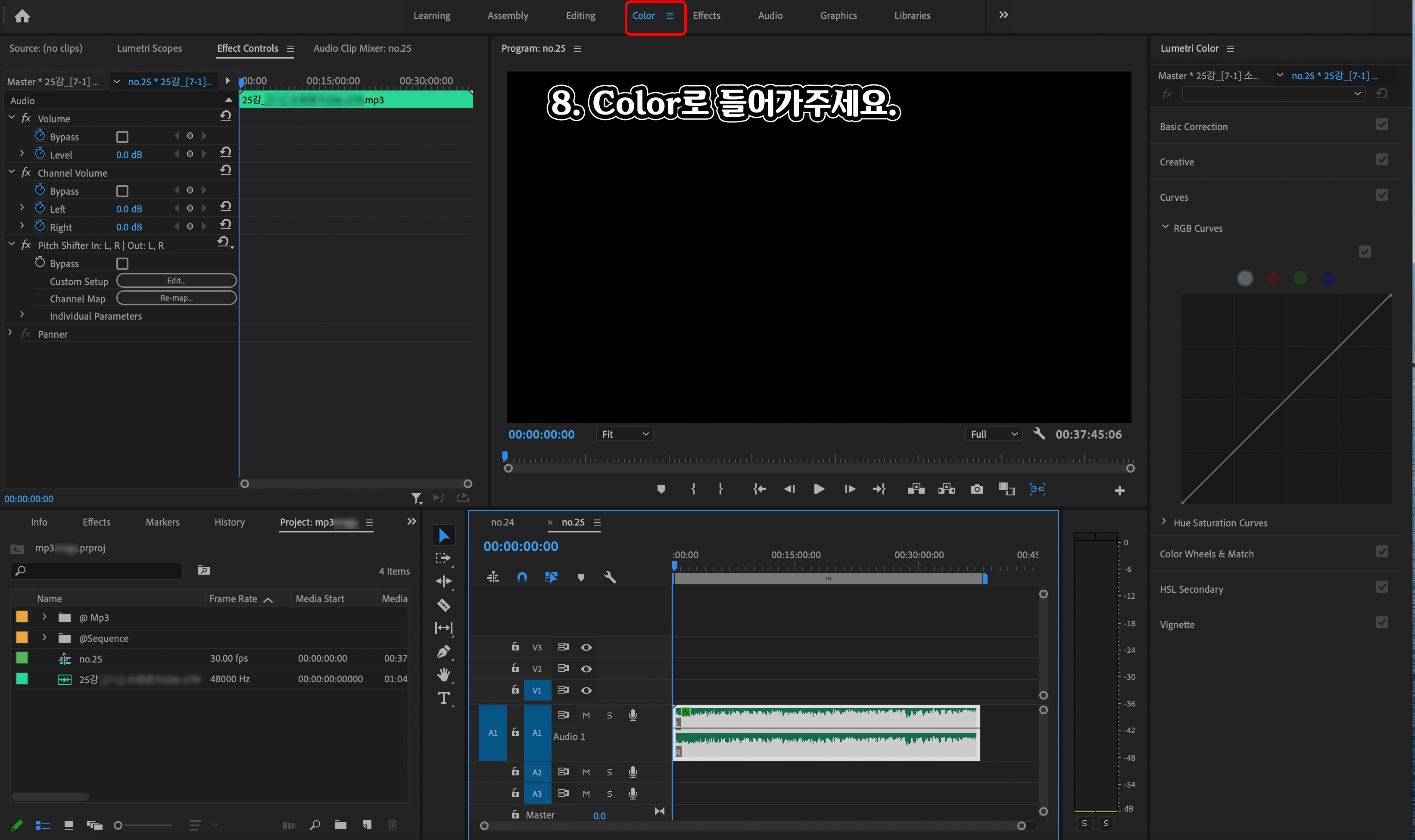
Task: Select the Pen tool in the toolbar
Action: pyautogui.click(x=444, y=651)
